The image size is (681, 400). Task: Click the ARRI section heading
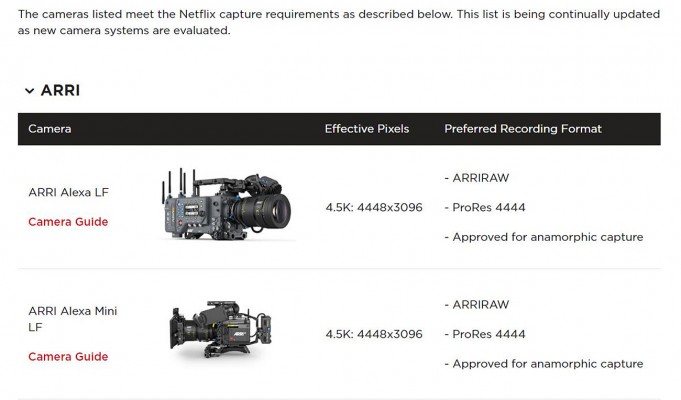tap(60, 90)
